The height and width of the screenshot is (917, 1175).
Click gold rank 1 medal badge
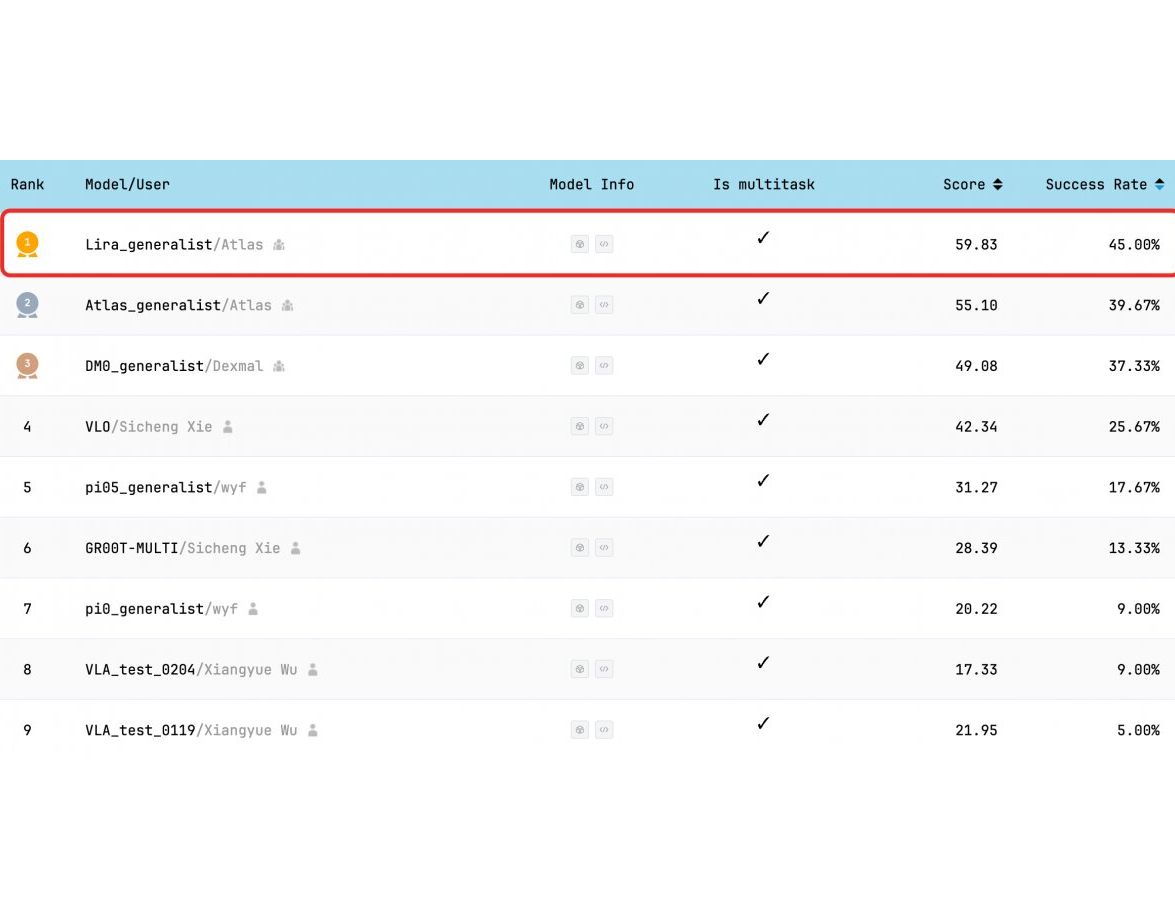click(x=28, y=244)
